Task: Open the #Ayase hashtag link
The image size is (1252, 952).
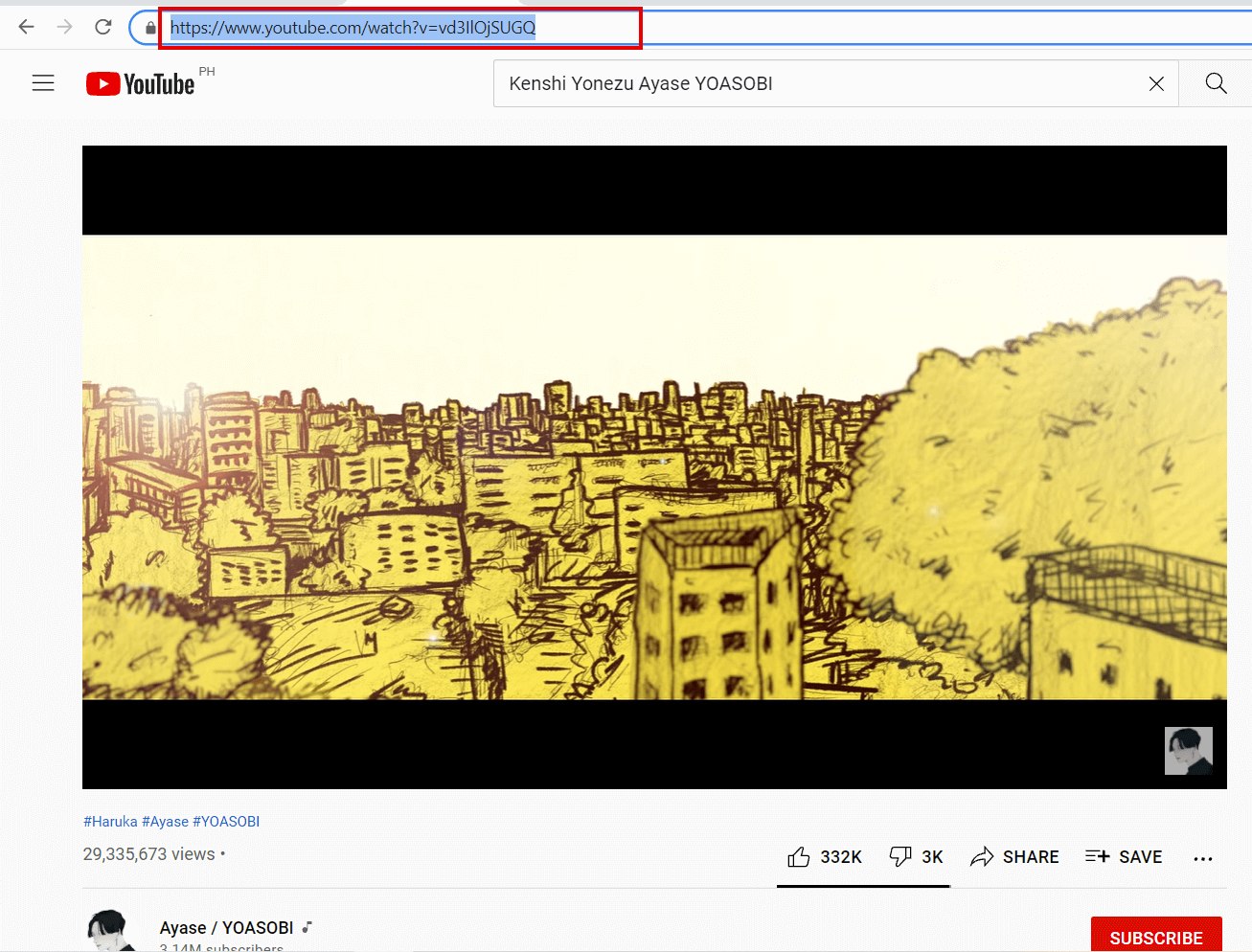Action: [x=165, y=822]
